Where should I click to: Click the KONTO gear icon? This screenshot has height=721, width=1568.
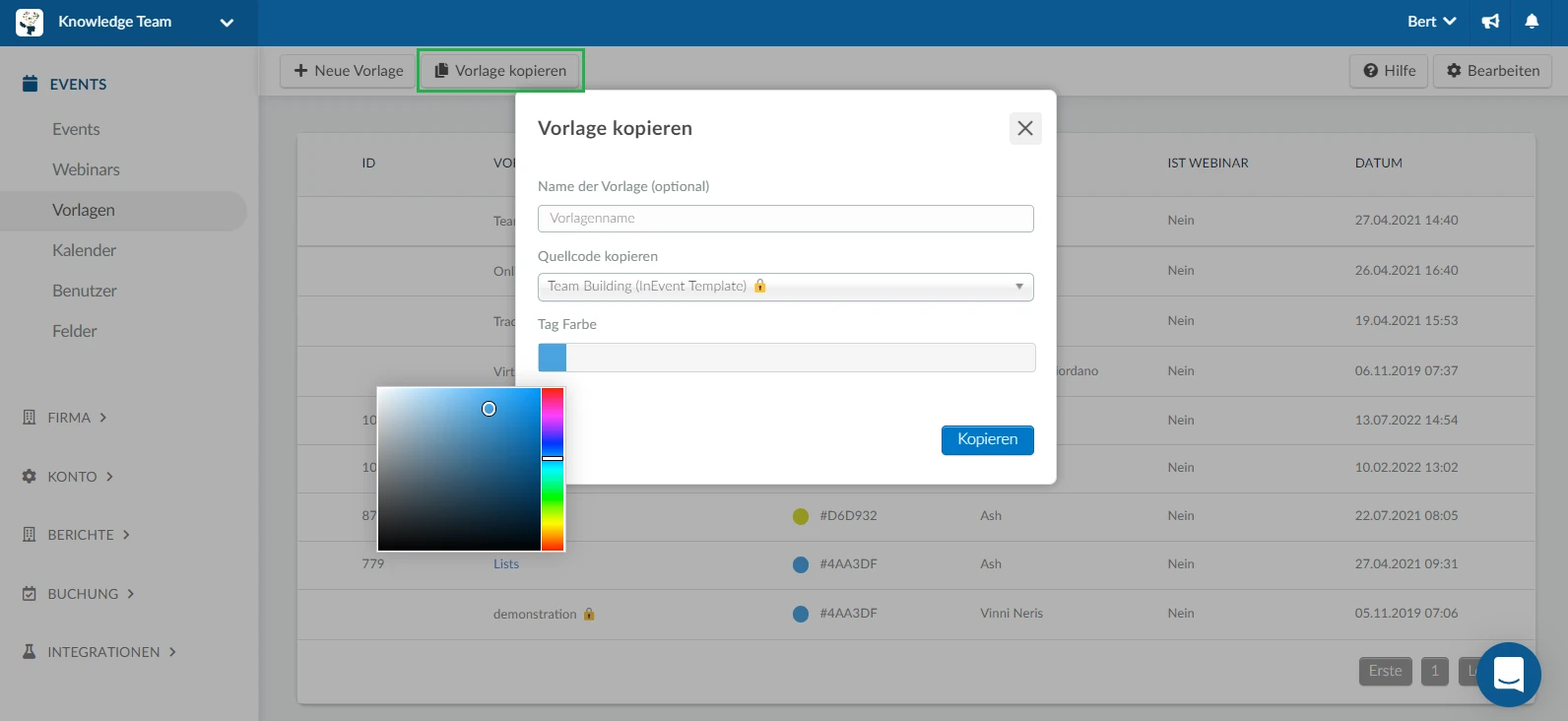coord(30,477)
